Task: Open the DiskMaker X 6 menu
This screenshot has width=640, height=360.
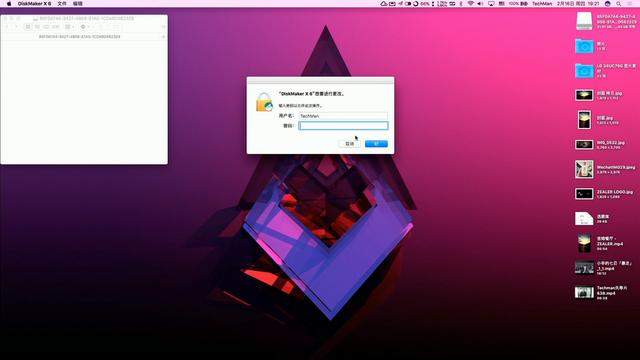Action: click(34, 3)
